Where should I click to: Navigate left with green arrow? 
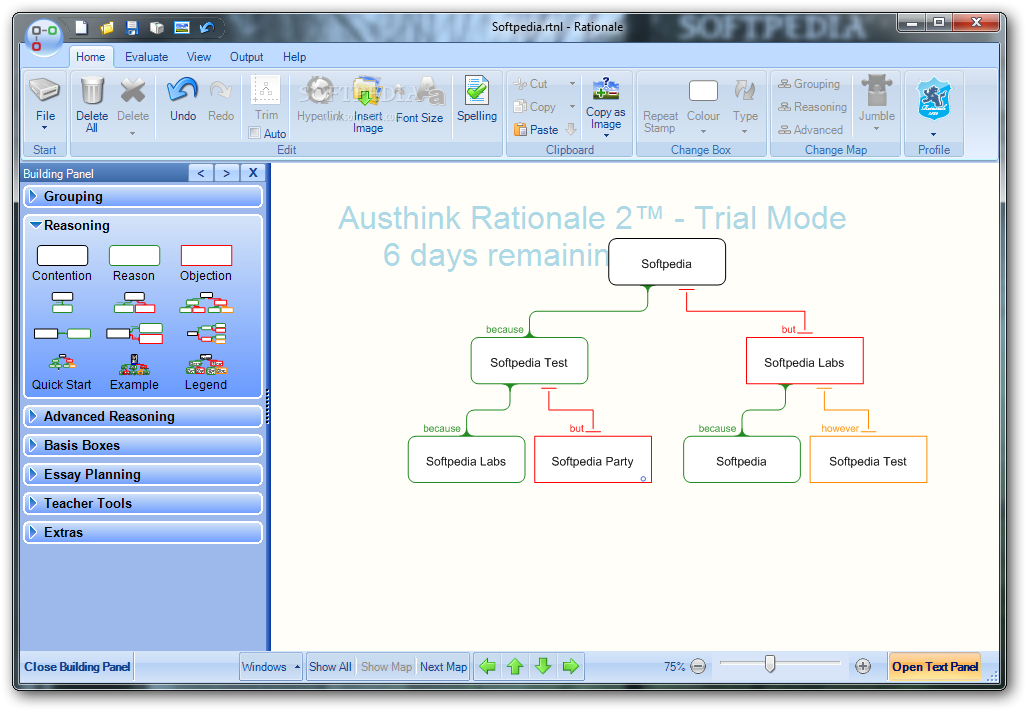coord(487,666)
